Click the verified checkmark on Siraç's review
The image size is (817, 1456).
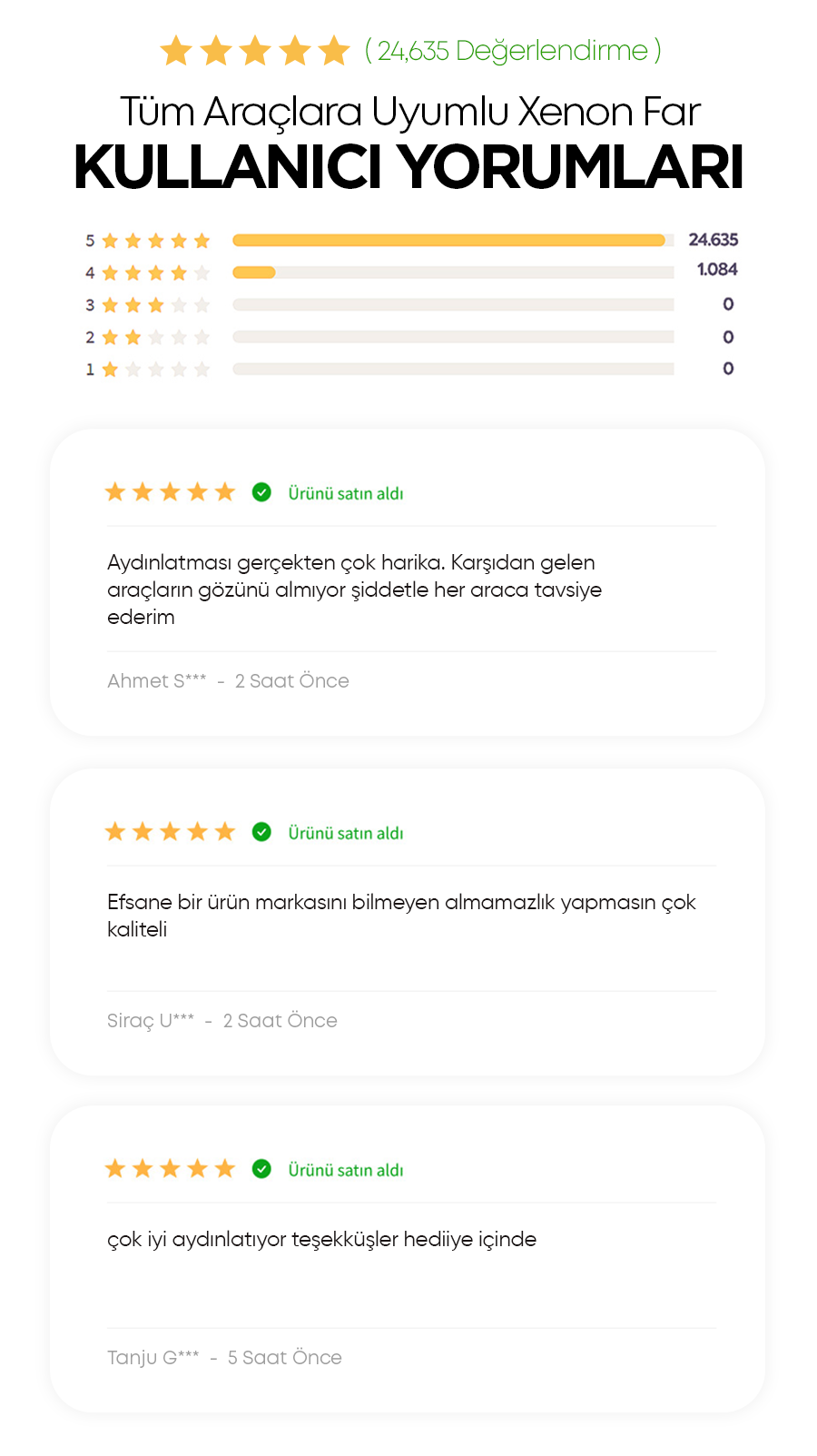coord(261,832)
